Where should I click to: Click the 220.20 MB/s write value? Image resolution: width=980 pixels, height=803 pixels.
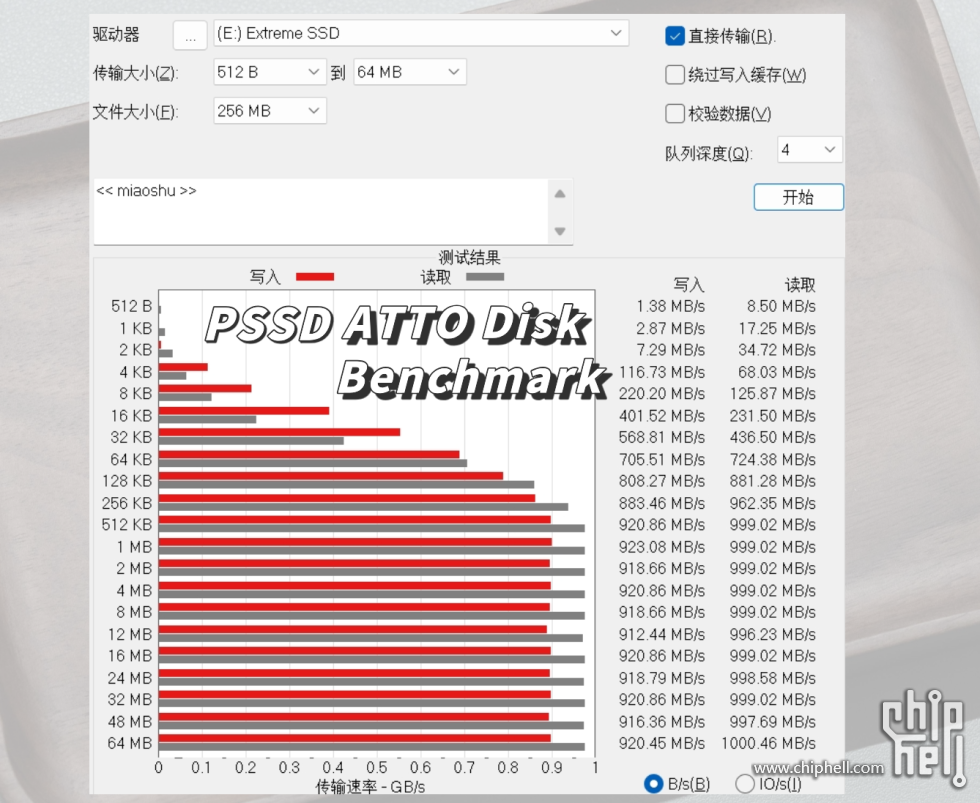point(662,394)
